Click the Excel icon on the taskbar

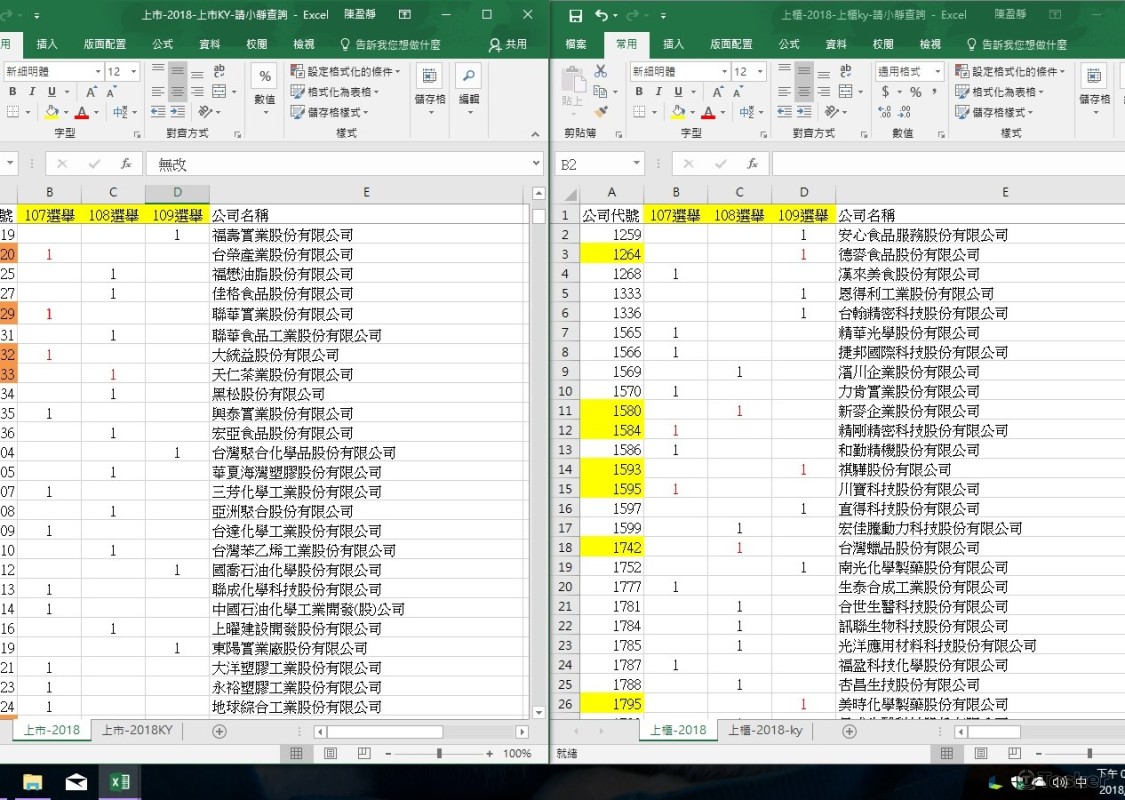coord(120,781)
